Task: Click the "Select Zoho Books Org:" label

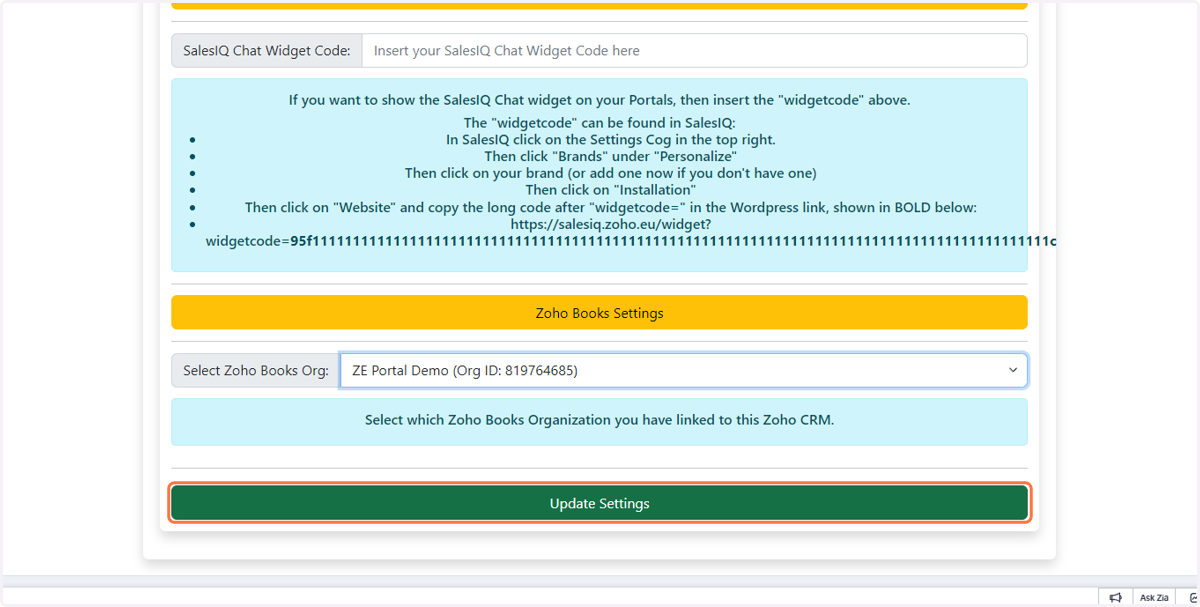Action: coord(256,370)
